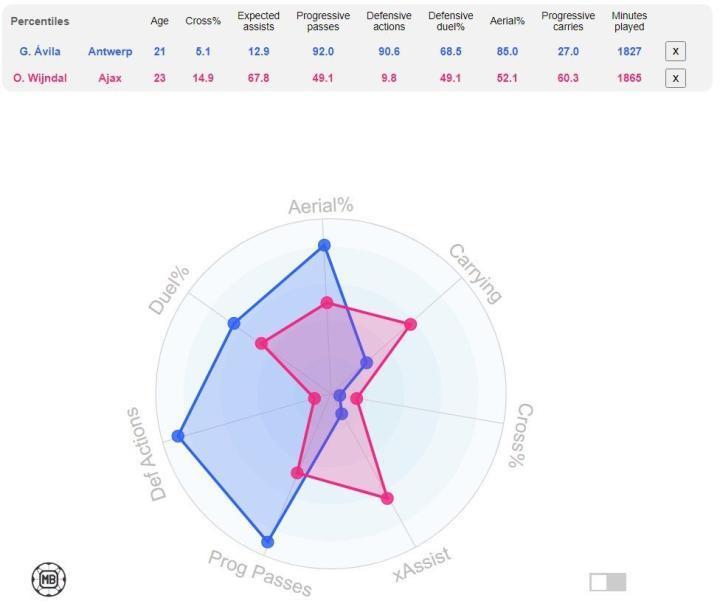Remove O. Wijndal row with x button
720x609 pixels.
click(675, 78)
